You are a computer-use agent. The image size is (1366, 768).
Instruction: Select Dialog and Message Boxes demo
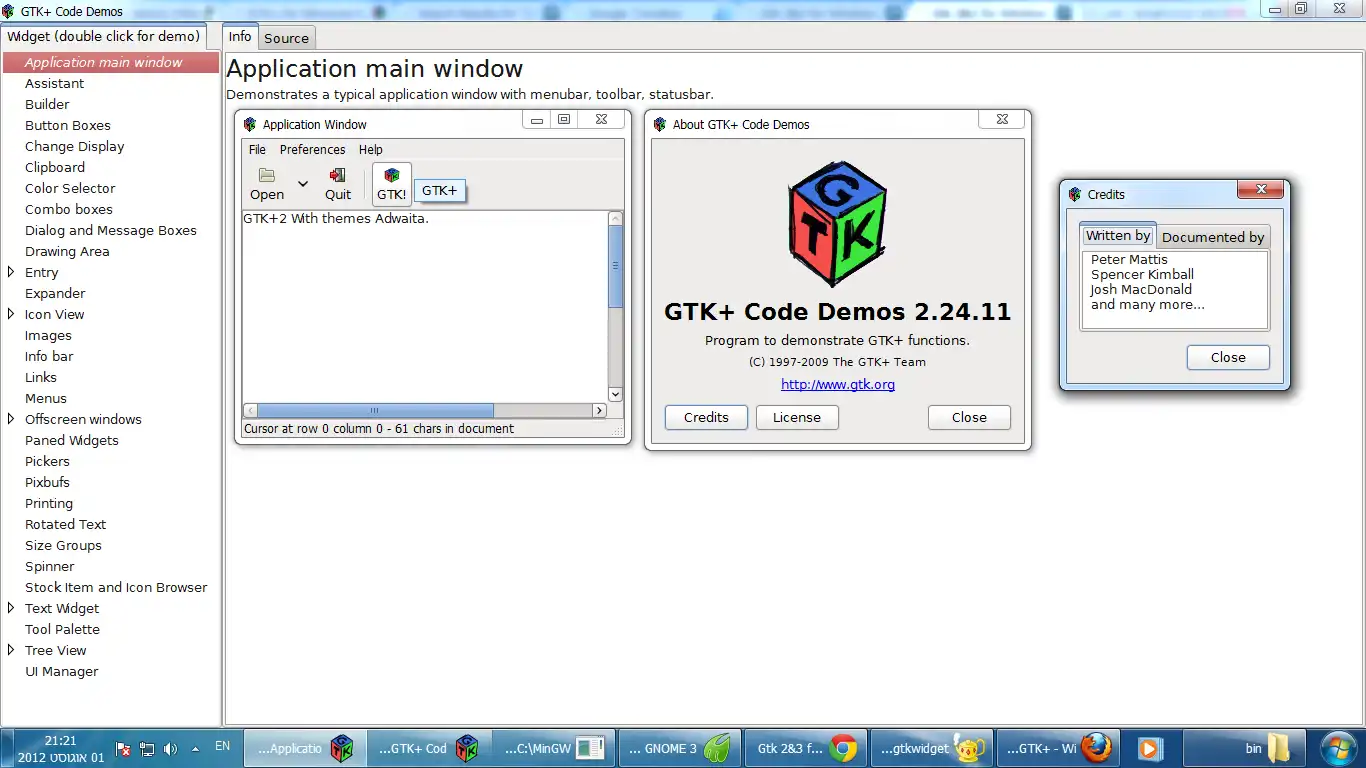pyautogui.click(x=111, y=230)
